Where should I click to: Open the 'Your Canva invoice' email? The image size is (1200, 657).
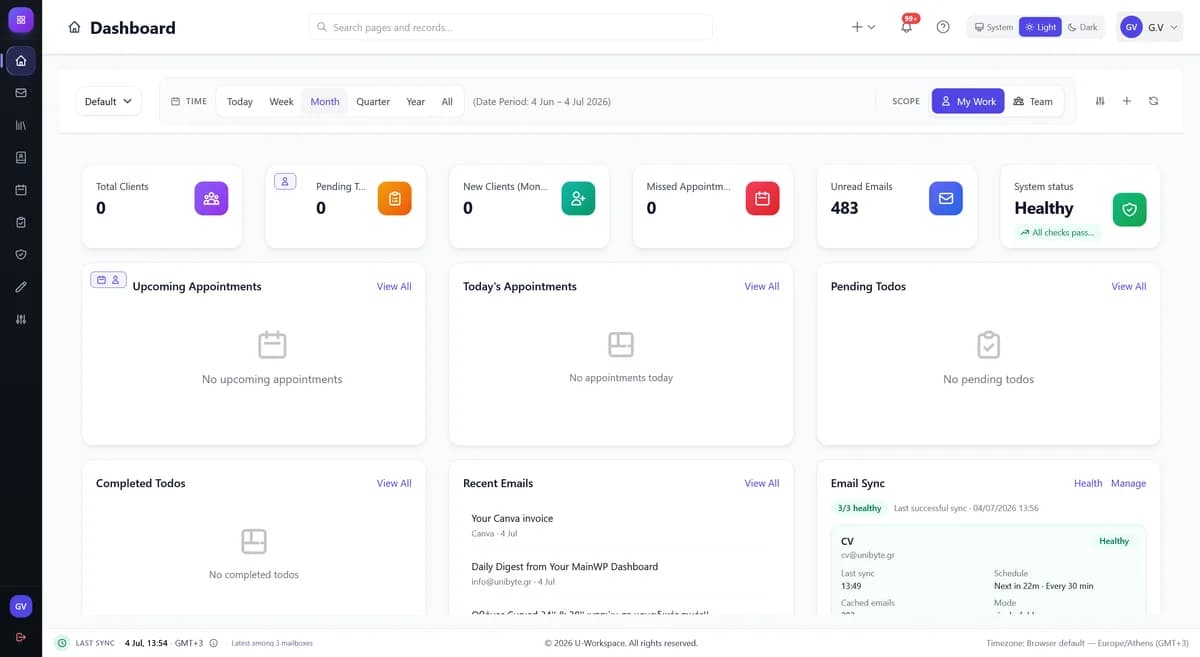click(x=621, y=525)
